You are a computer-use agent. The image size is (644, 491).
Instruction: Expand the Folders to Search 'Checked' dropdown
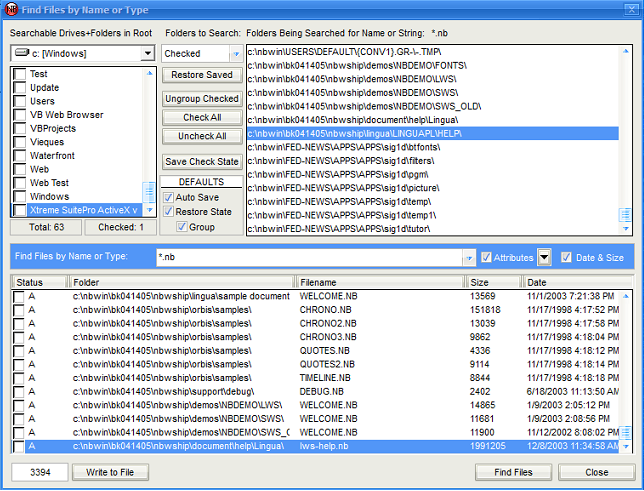(236, 53)
